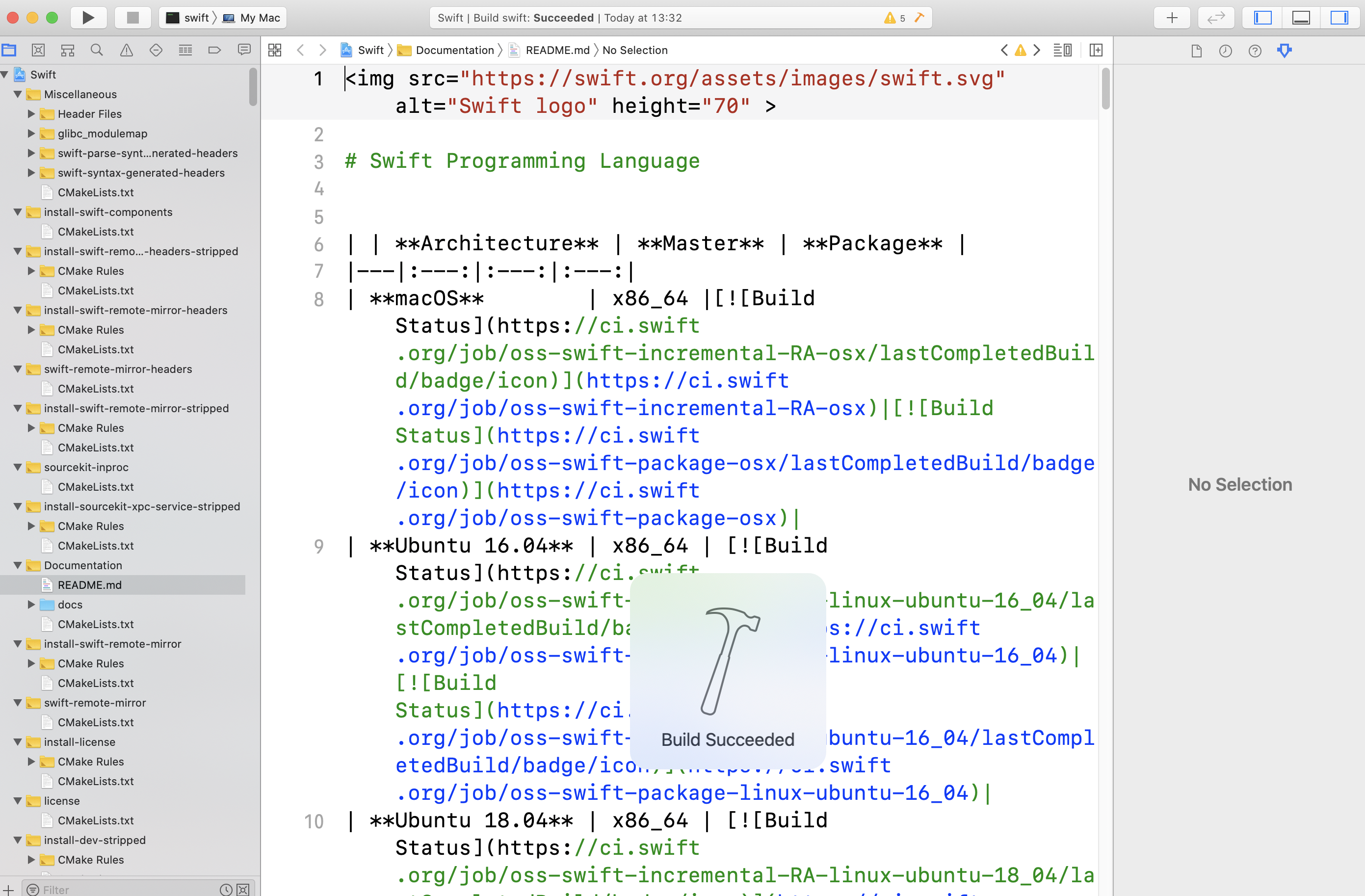Click the navigator vertical scrollbar
1365x896 pixels.
click(x=253, y=87)
